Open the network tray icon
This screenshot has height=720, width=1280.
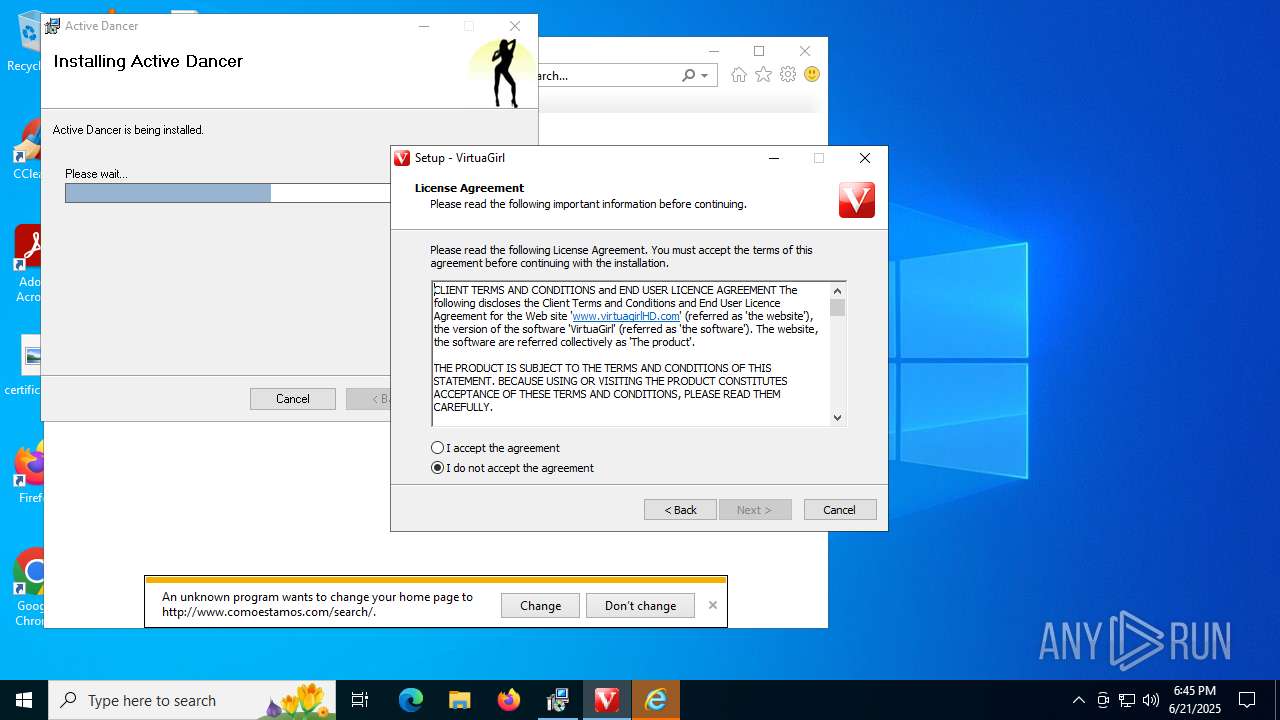point(1127,700)
